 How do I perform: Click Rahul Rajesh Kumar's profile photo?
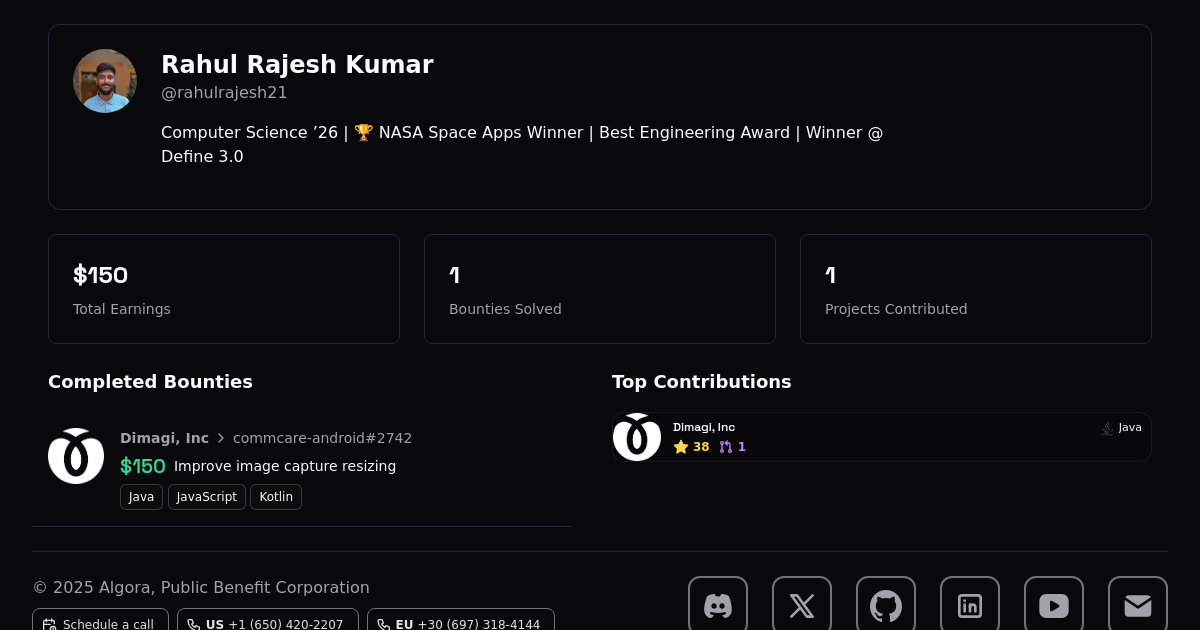(104, 80)
